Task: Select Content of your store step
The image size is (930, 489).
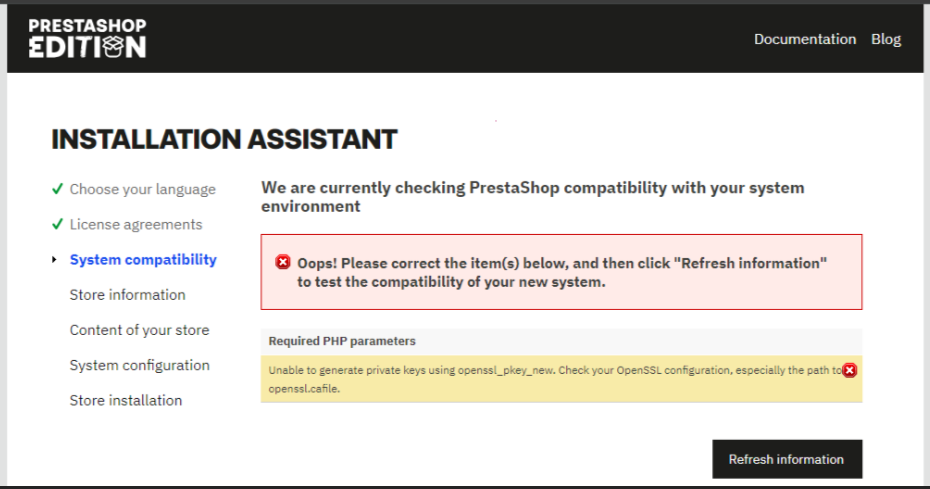Action: [x=139, y=330]
